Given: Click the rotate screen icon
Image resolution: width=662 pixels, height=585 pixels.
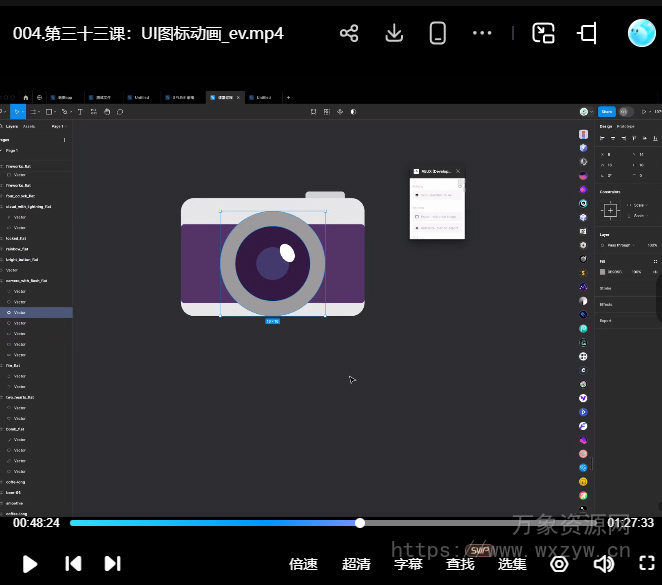Looking at the screenshot, I should click(588, 34).
